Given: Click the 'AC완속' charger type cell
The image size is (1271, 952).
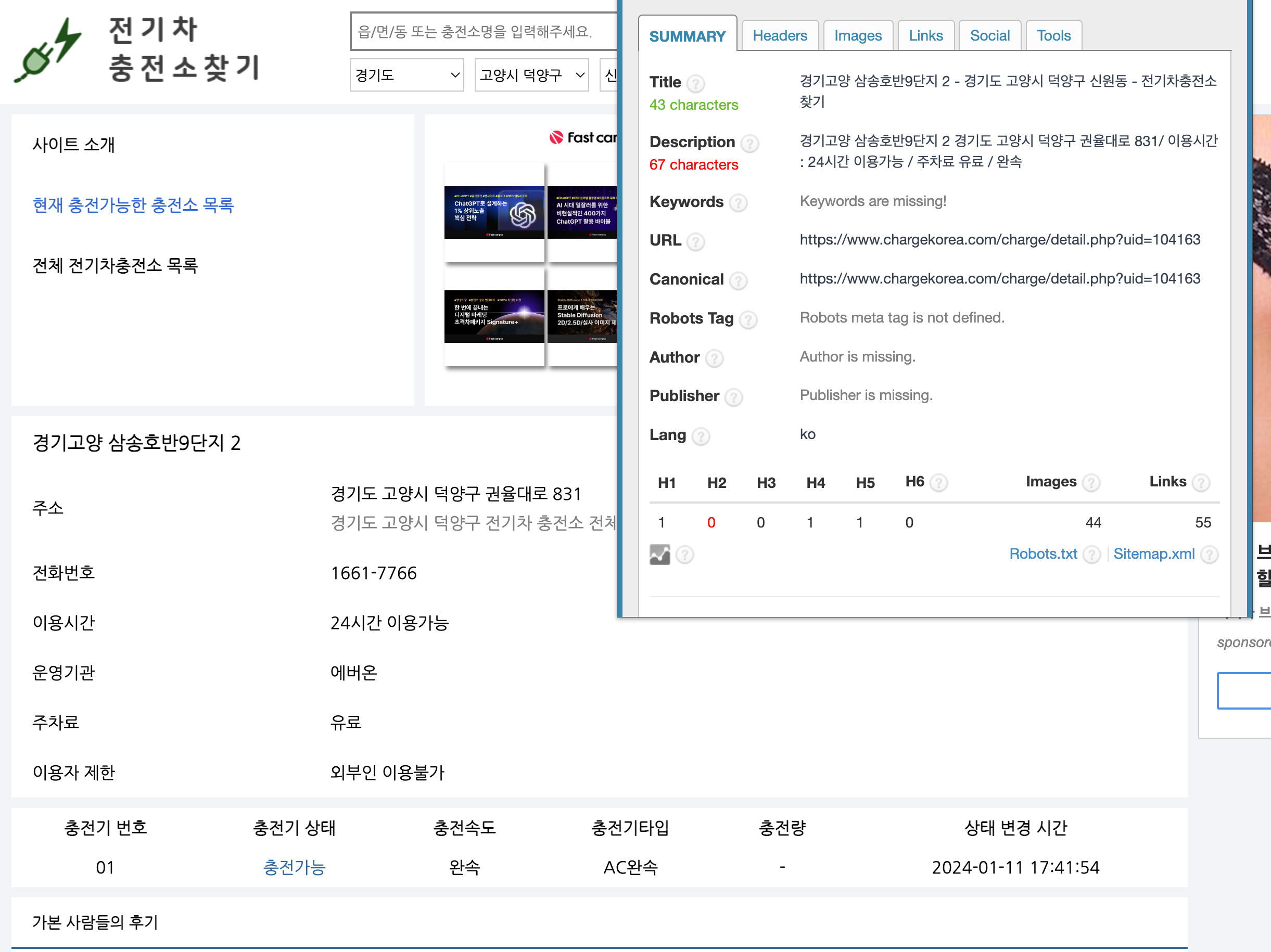Looking at the screenshot, I should pyautogui.click(x=630, y=867).
